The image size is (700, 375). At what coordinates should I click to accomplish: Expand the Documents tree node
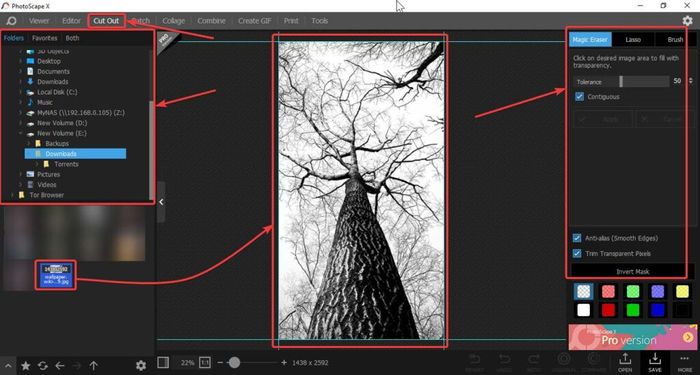point(20,71)
